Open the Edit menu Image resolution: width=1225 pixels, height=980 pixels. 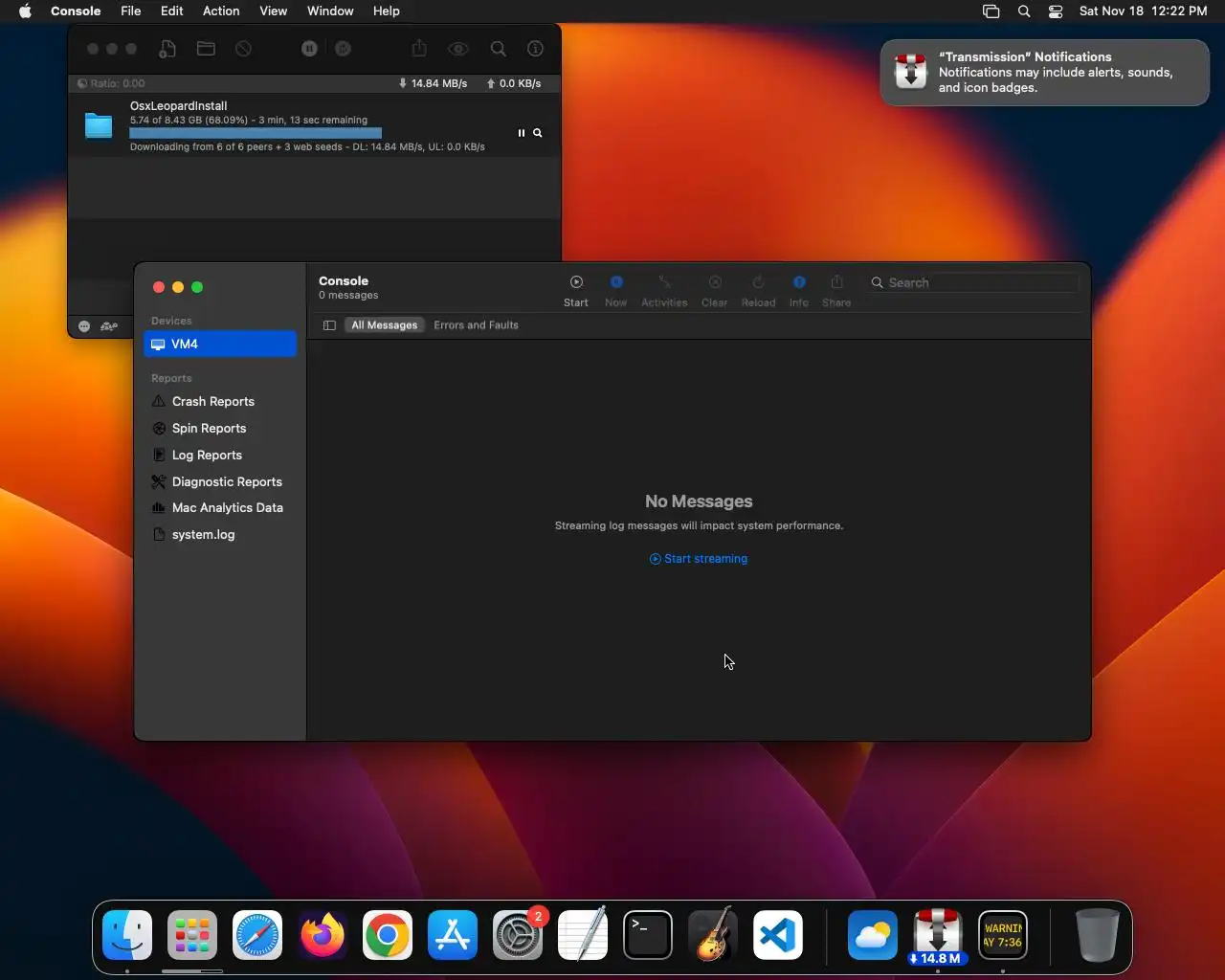point(172,11)
